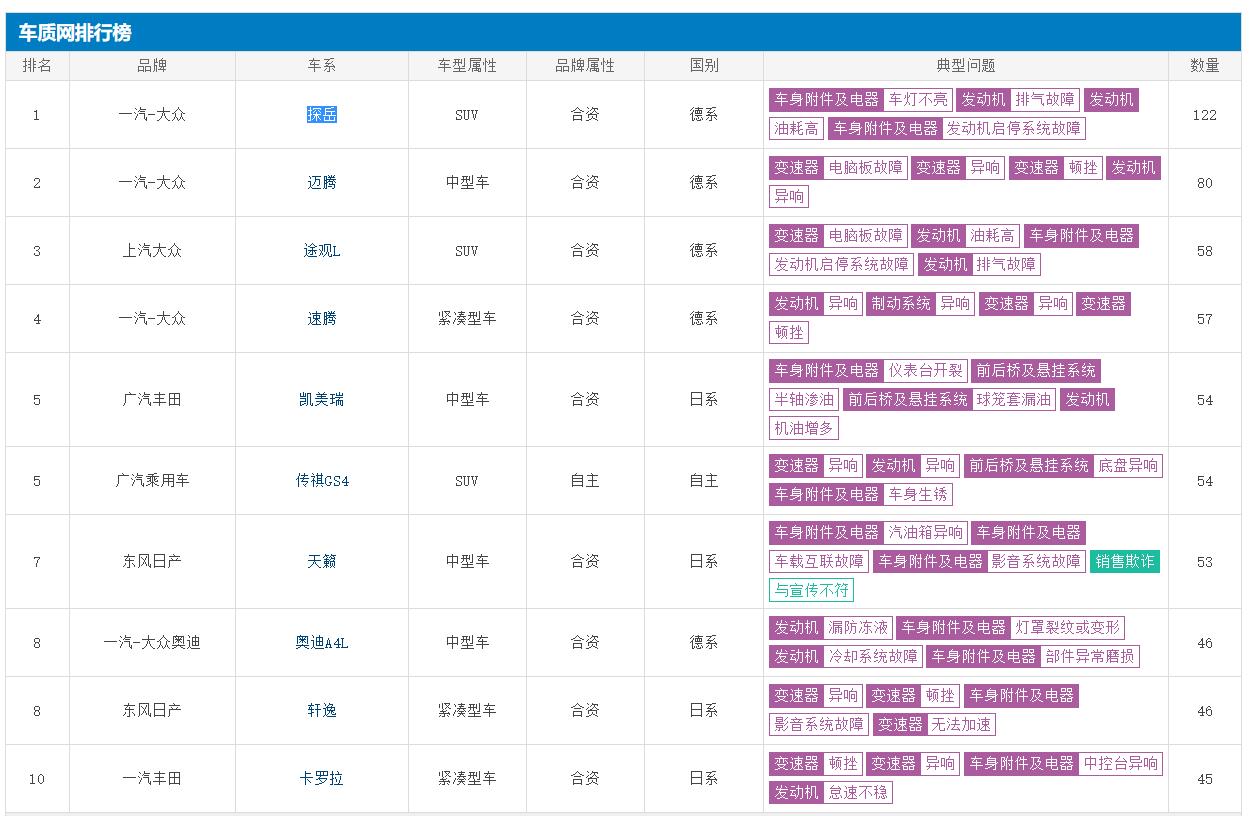
Task: Click the 典型问题 column header
Action: [x=966, y=66]
